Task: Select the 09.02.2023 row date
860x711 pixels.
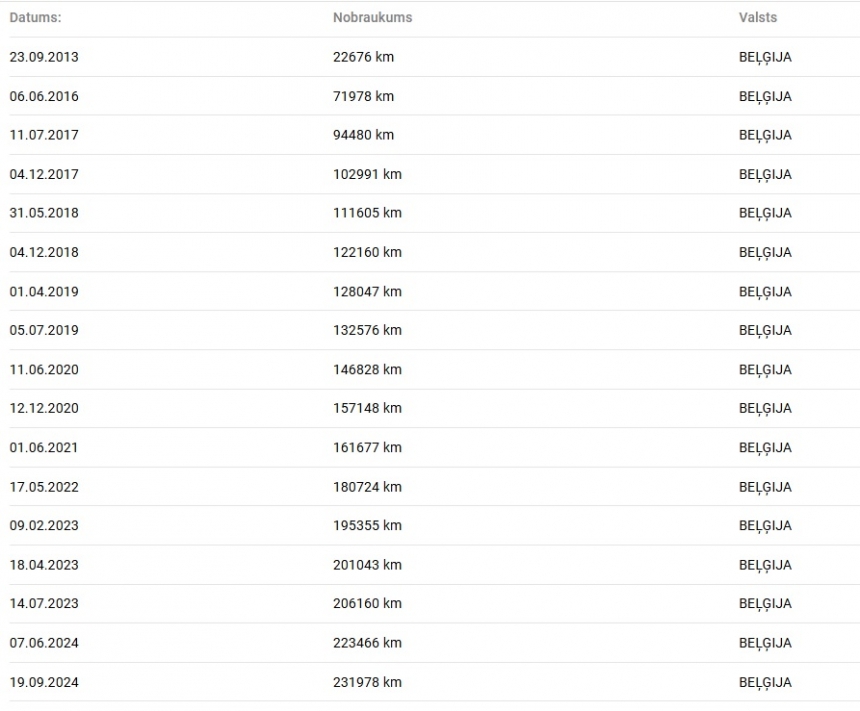Action: [x=44, y=525]
